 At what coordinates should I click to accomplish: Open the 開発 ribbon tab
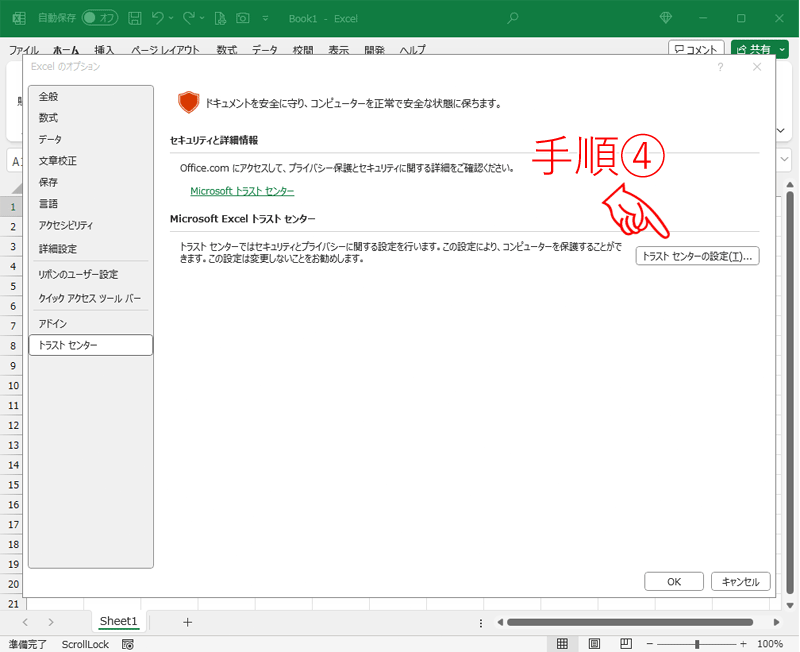coord(374,49)
